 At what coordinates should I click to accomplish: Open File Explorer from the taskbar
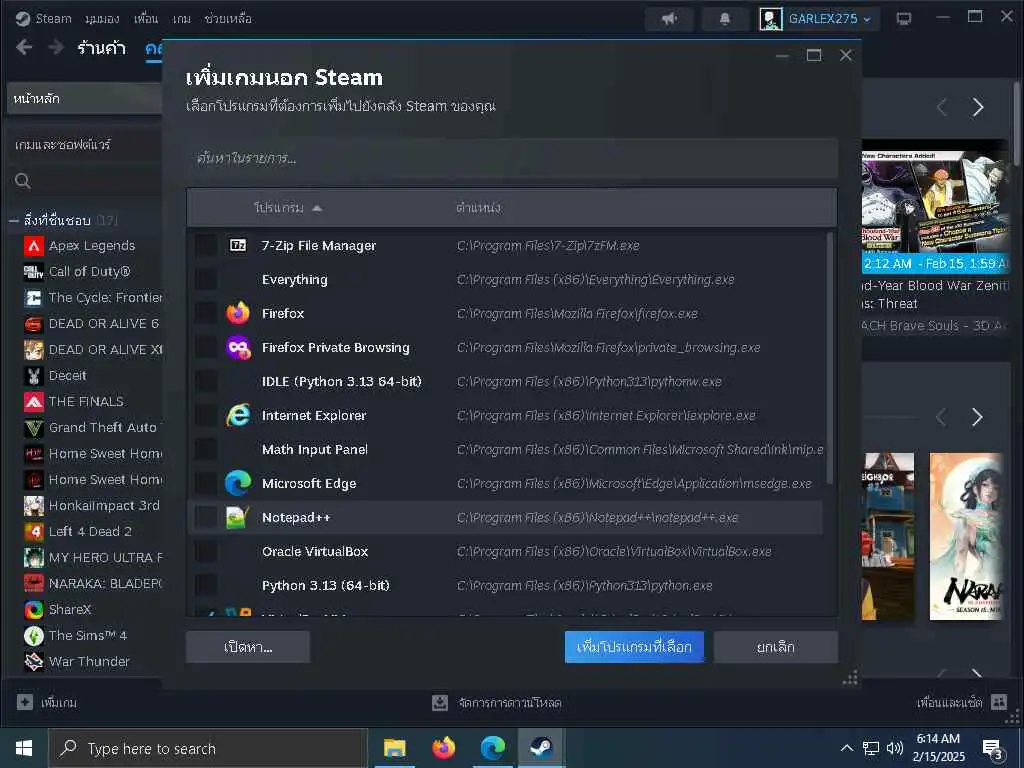(x=394, y=748)
